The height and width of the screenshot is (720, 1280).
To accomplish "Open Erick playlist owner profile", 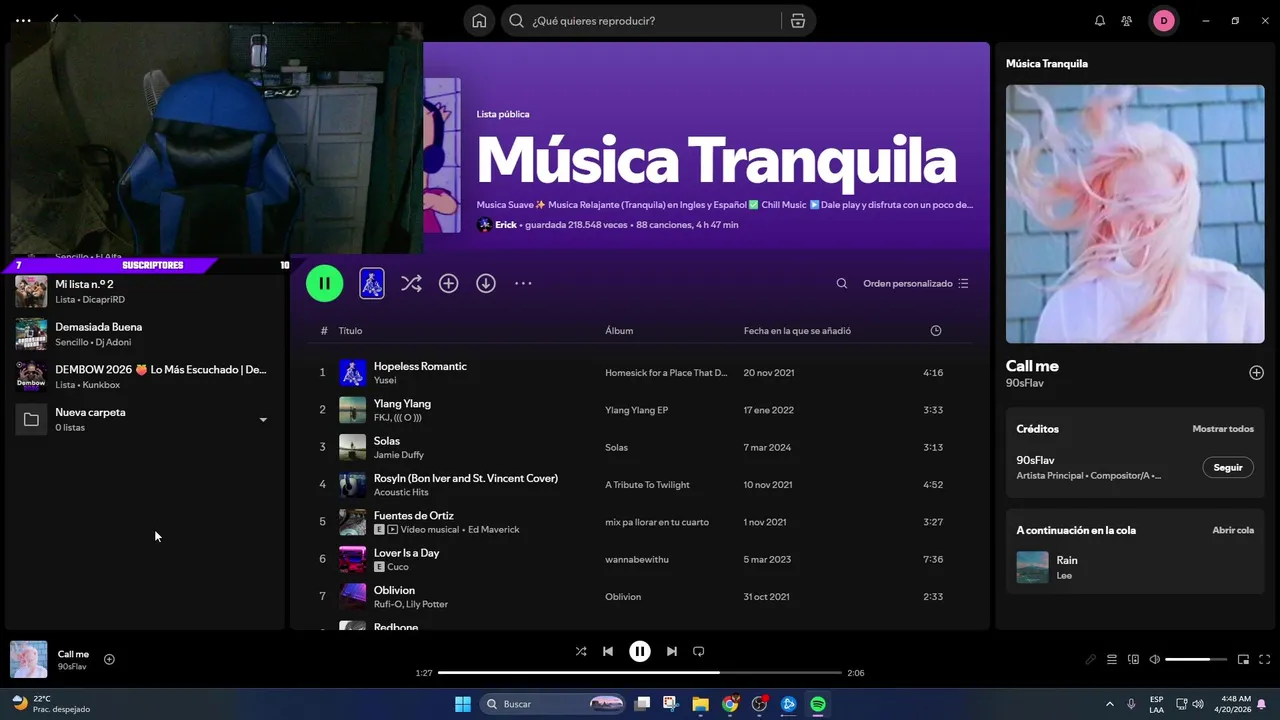I will pos(506,225).
